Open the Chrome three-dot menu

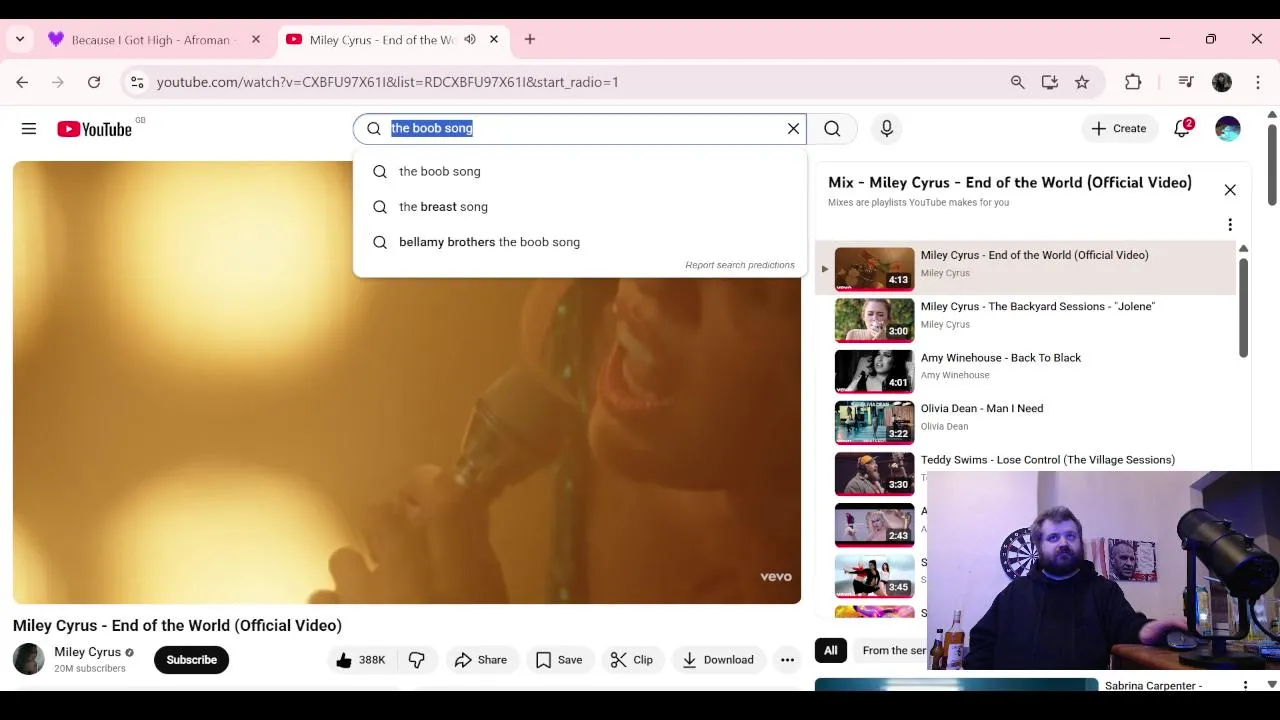1258,82
